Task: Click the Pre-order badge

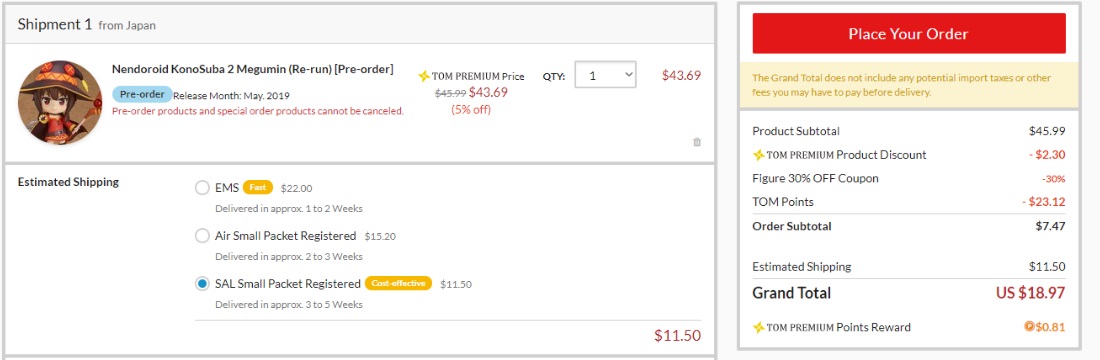Action: (x=142, y=94)
